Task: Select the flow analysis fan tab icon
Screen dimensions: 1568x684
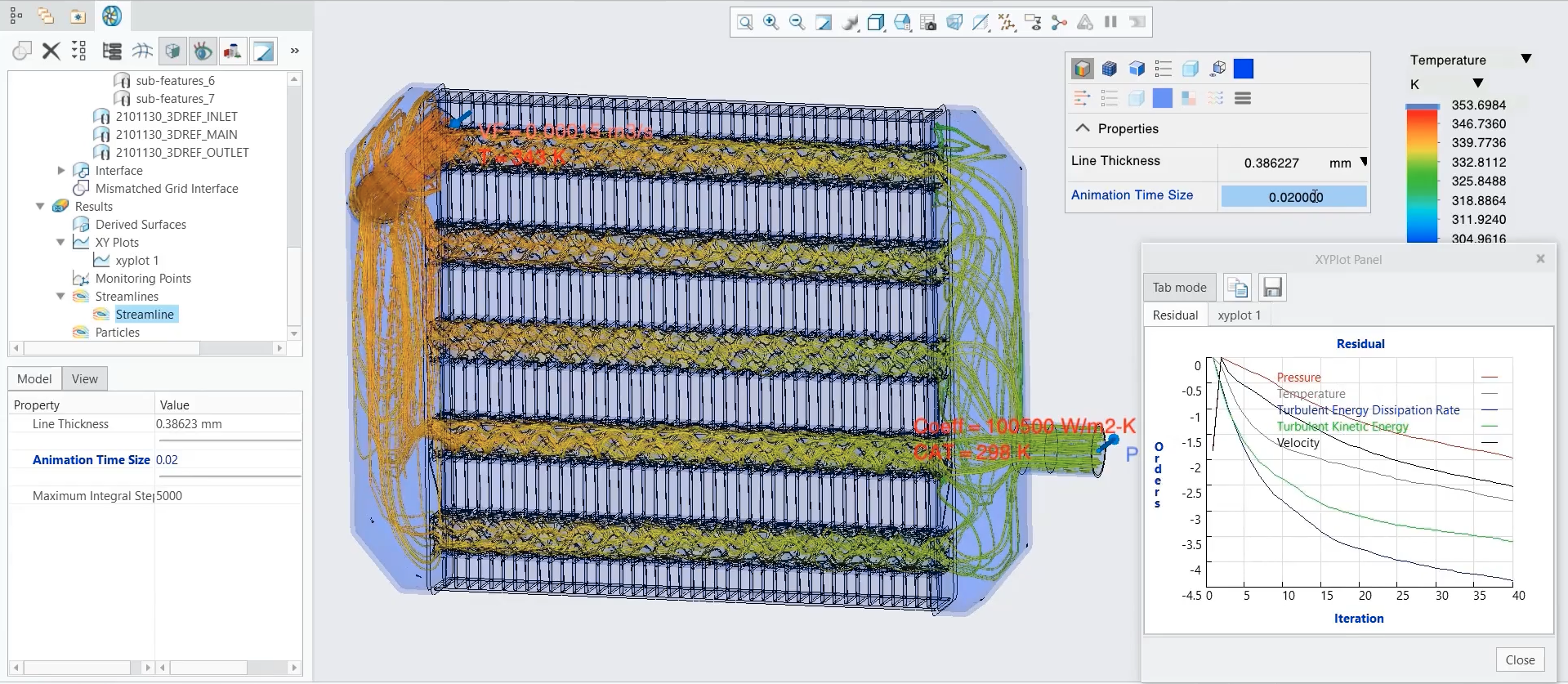Action: tap(112, 16)
